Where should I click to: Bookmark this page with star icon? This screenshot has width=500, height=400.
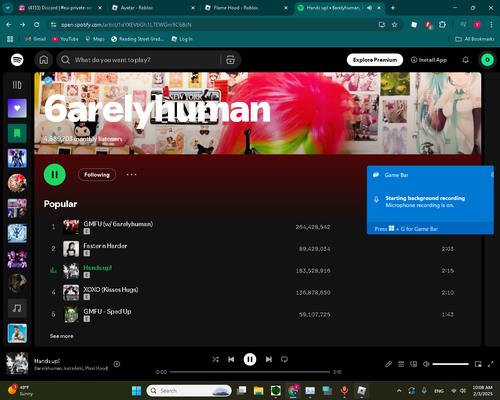point(395,25)
